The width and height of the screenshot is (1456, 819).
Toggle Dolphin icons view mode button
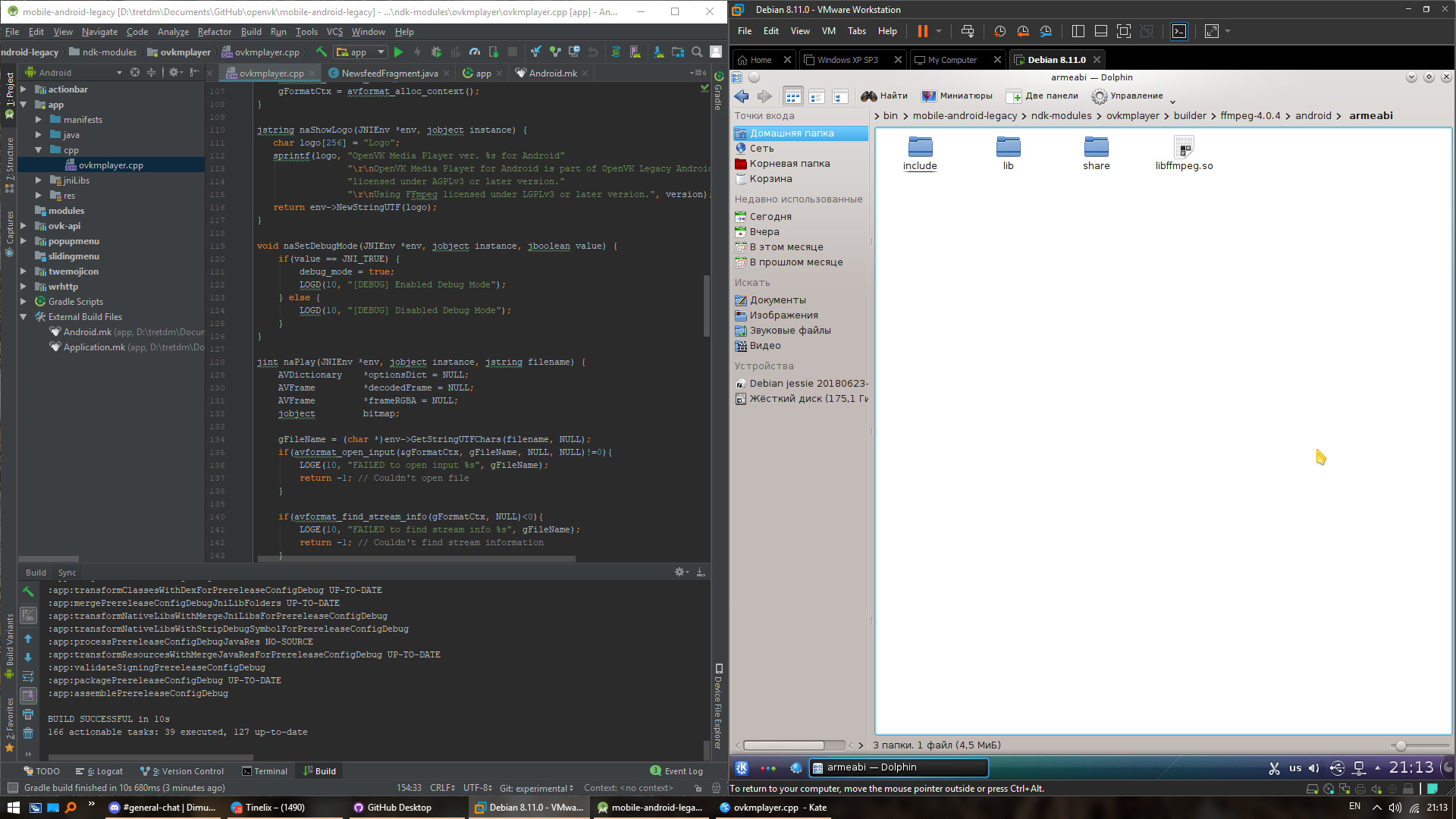(792, 96)
